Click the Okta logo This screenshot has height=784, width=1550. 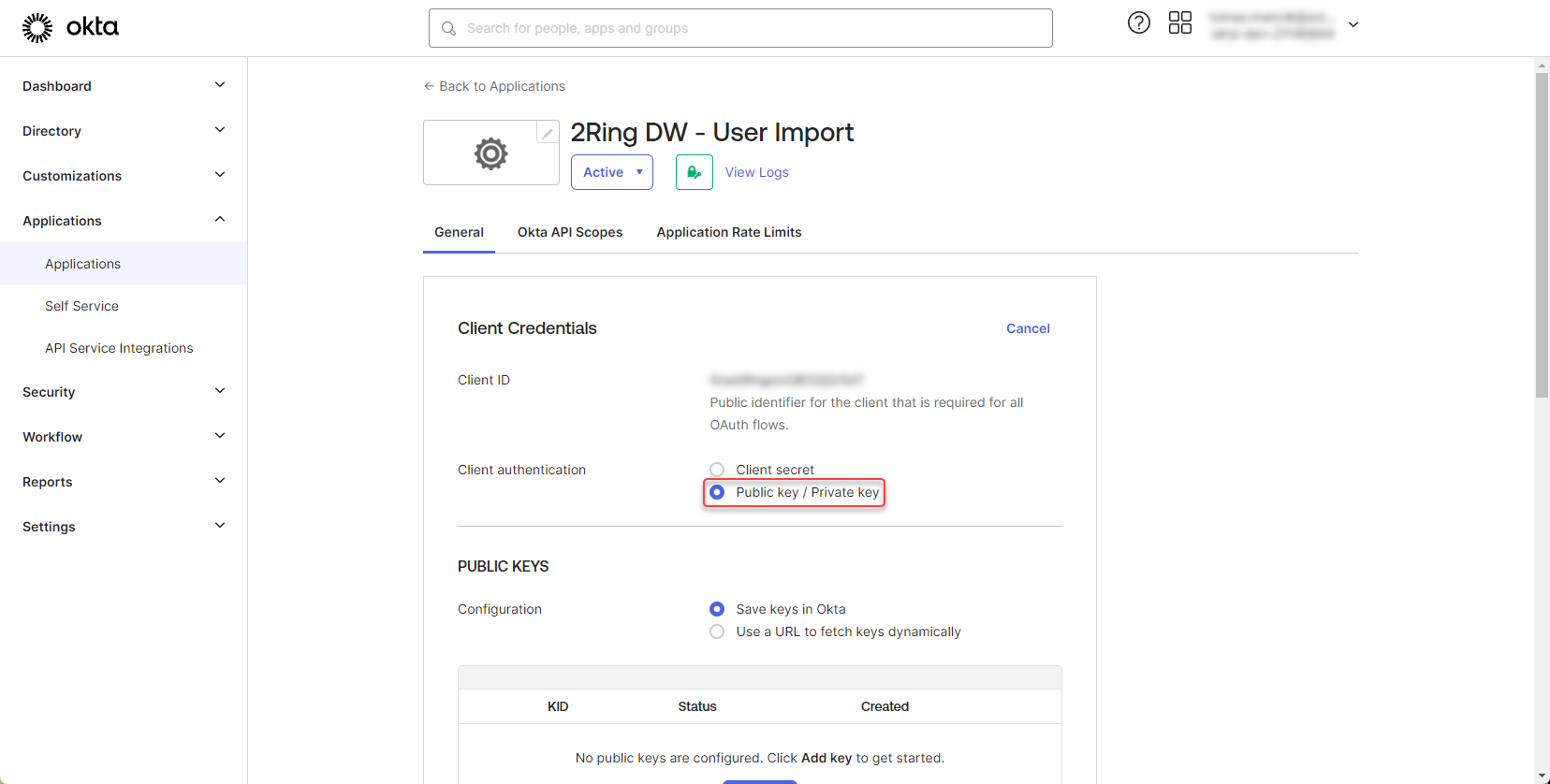[70, 27]
